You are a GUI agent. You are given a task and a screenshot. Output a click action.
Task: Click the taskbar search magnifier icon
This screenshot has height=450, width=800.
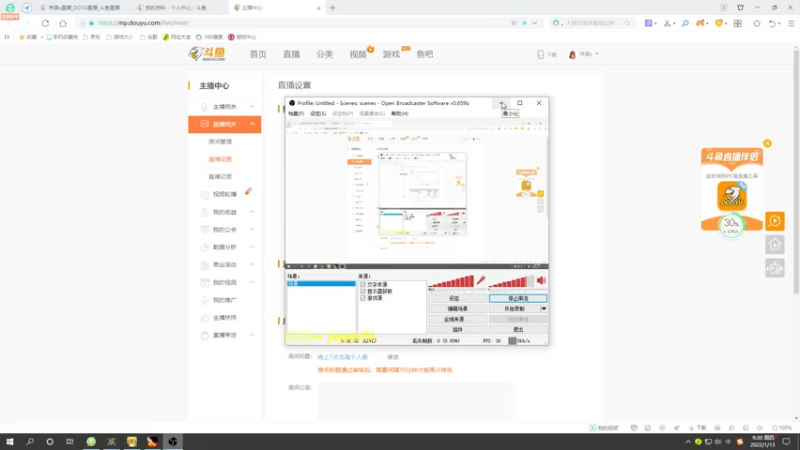[x=30, y=441]
